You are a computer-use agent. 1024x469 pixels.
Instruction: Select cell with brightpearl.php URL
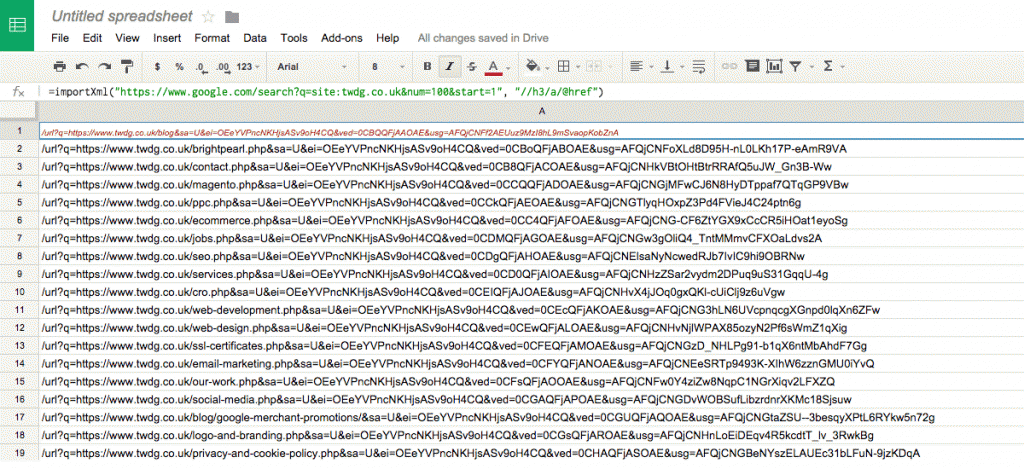tap(531, 149)
